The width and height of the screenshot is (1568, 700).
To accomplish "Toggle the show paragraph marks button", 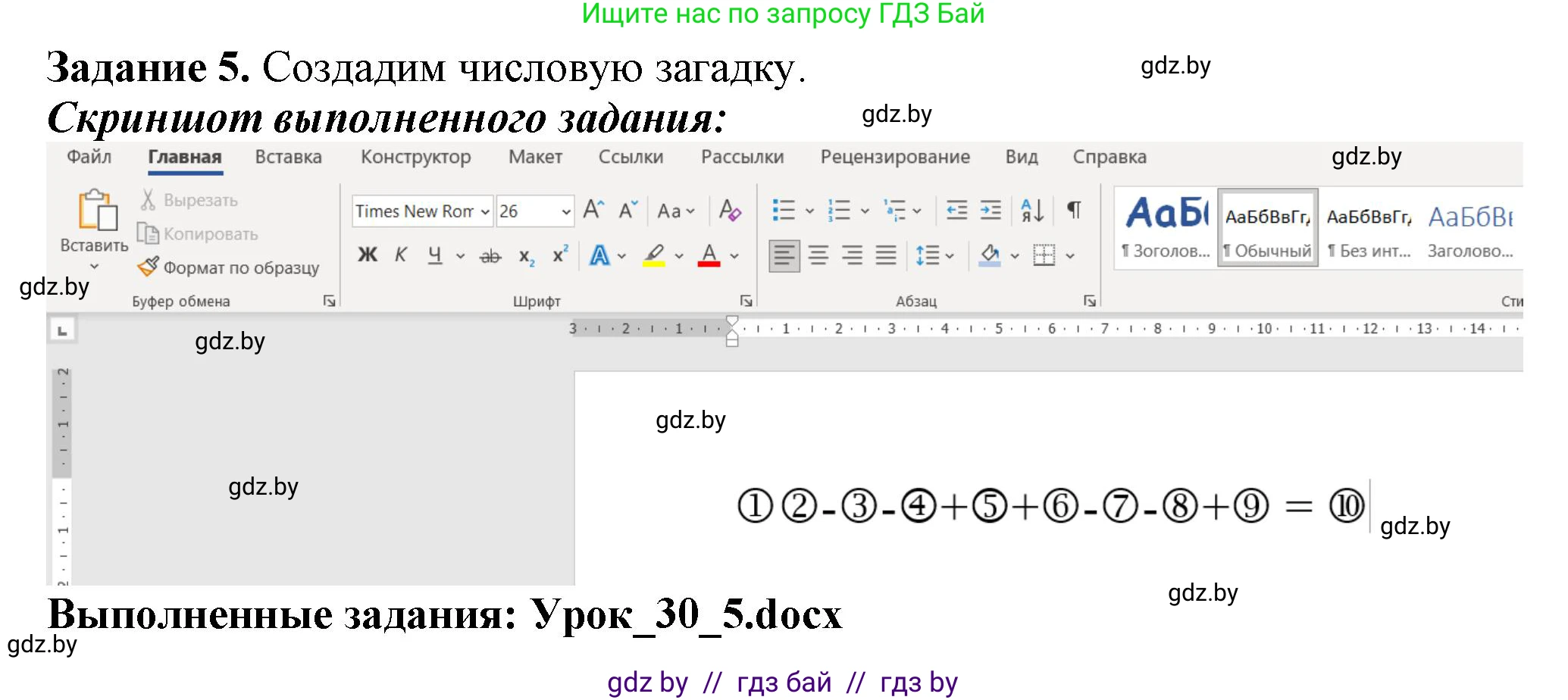I will tap(1073, 209).
